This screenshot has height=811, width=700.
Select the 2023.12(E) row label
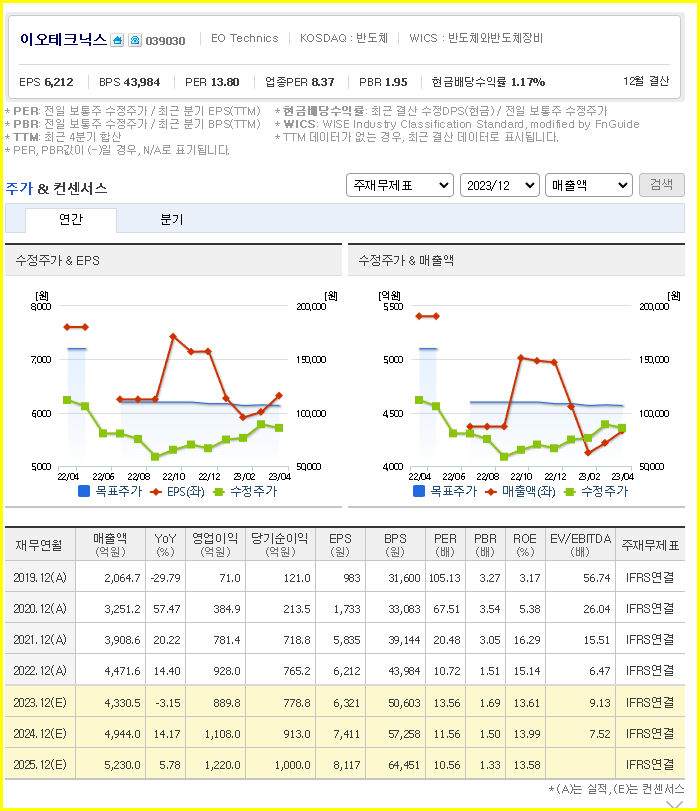tap(40, 703)
